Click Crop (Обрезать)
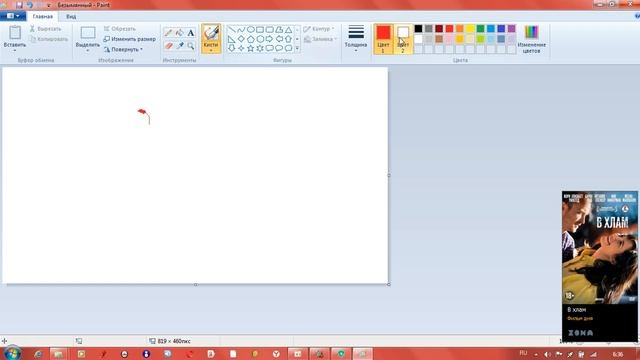640x360 pixels. tap(119, 29)
